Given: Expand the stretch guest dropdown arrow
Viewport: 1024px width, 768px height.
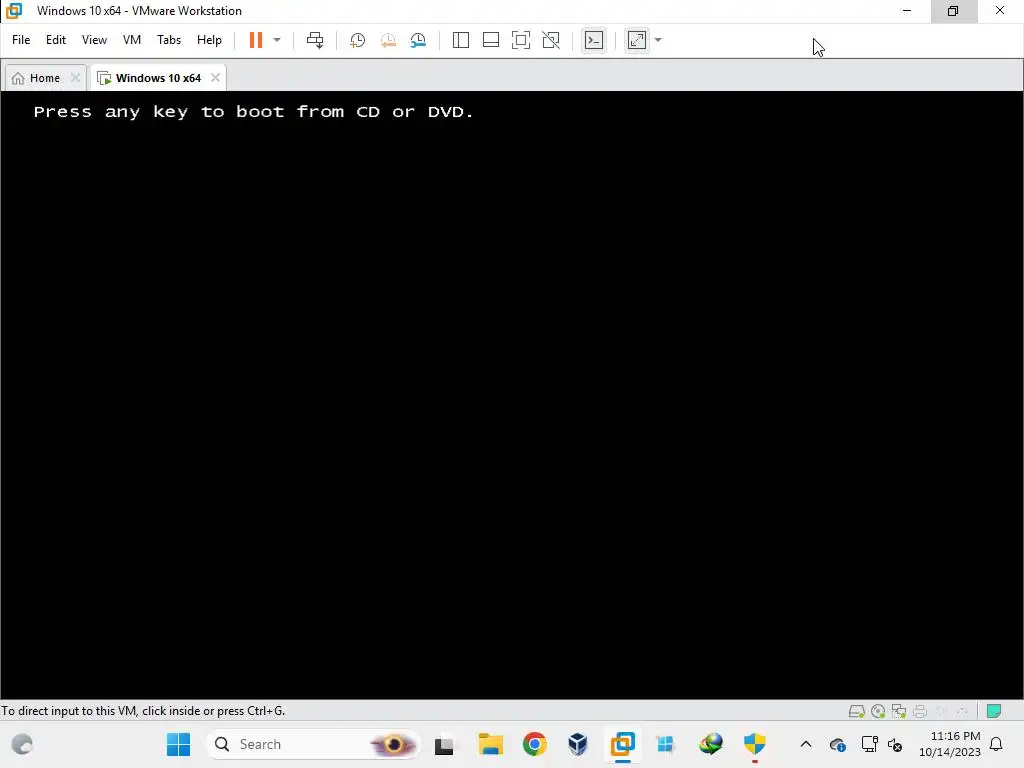Looking at the screenshot, I should coord(658,40).
